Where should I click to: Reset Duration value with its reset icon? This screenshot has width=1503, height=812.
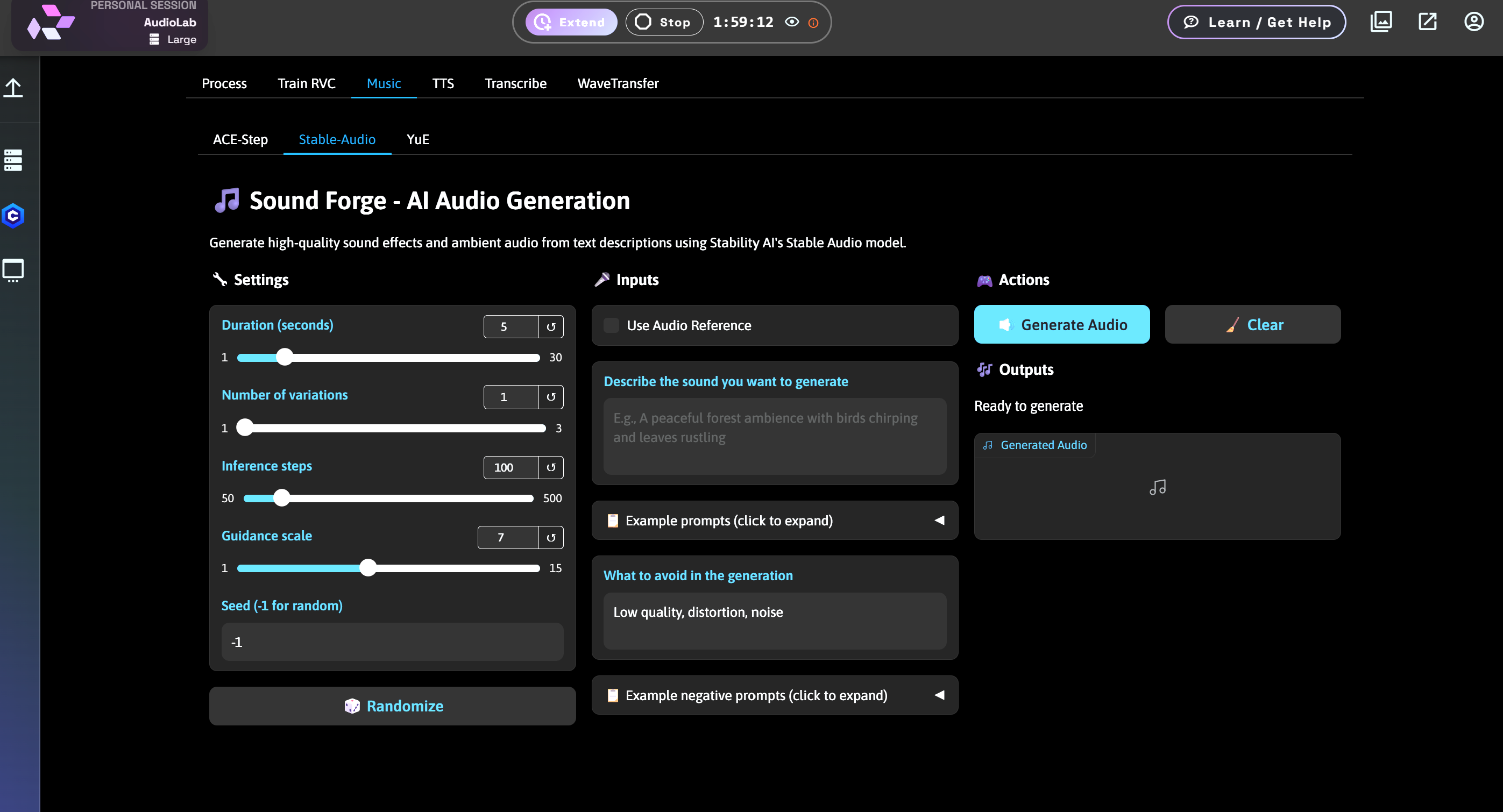point(551,326)
